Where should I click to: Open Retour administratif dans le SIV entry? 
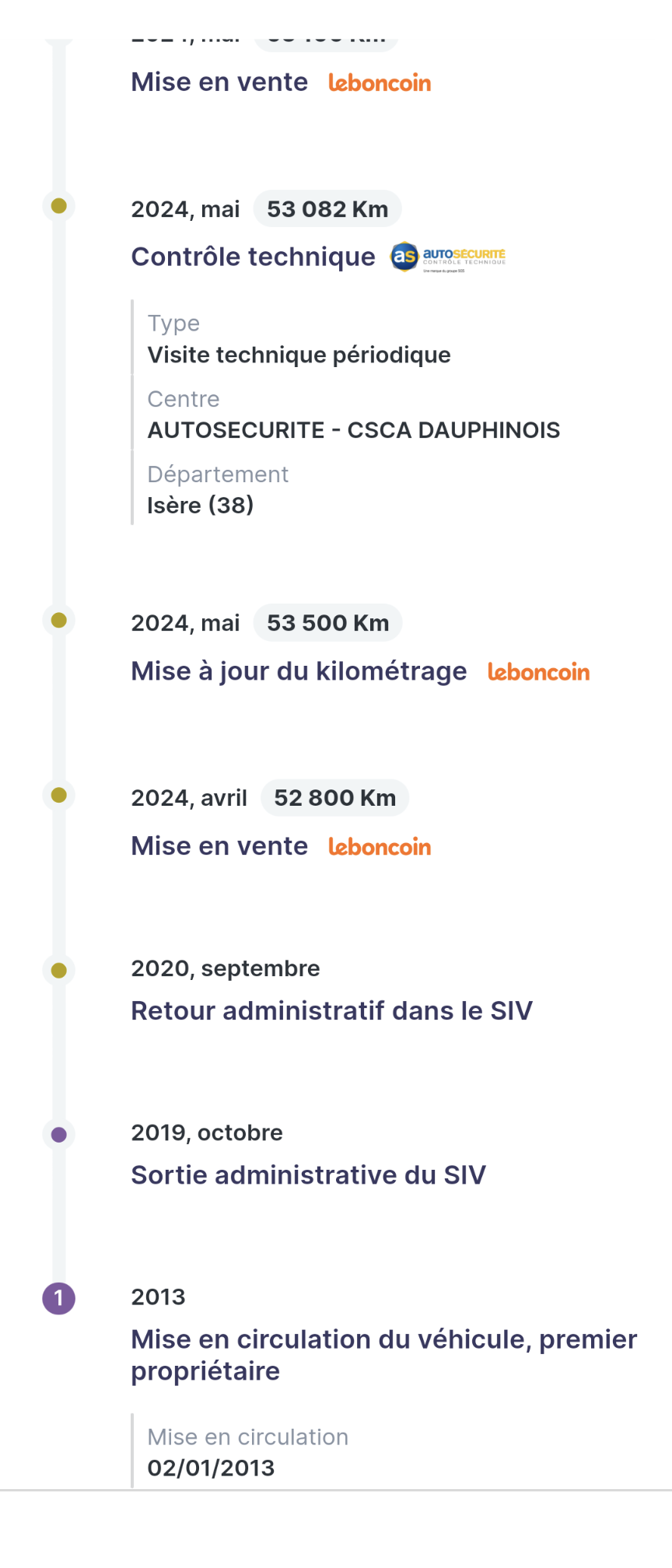pyautogui.click(x=331, y=1010)
